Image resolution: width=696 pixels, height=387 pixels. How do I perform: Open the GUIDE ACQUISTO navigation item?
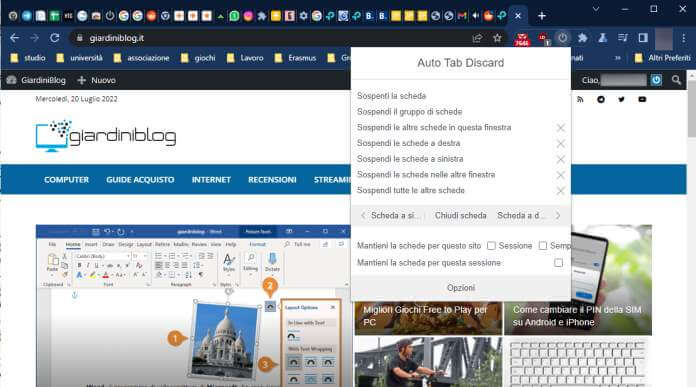pos(140,180)
